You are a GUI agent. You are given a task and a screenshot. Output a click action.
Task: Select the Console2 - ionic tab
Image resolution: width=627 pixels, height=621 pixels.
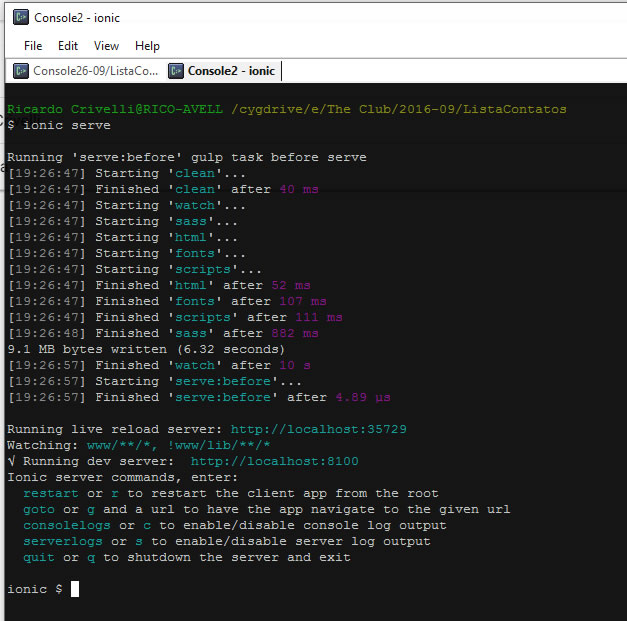click(230, 71)
